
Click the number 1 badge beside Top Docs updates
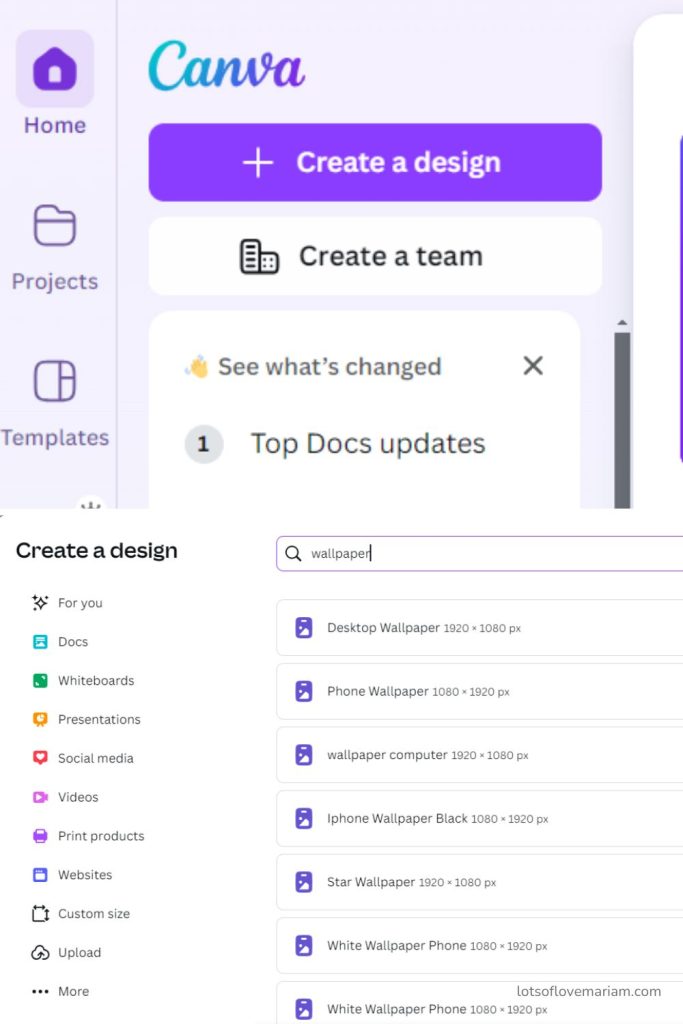pos(204,444)
